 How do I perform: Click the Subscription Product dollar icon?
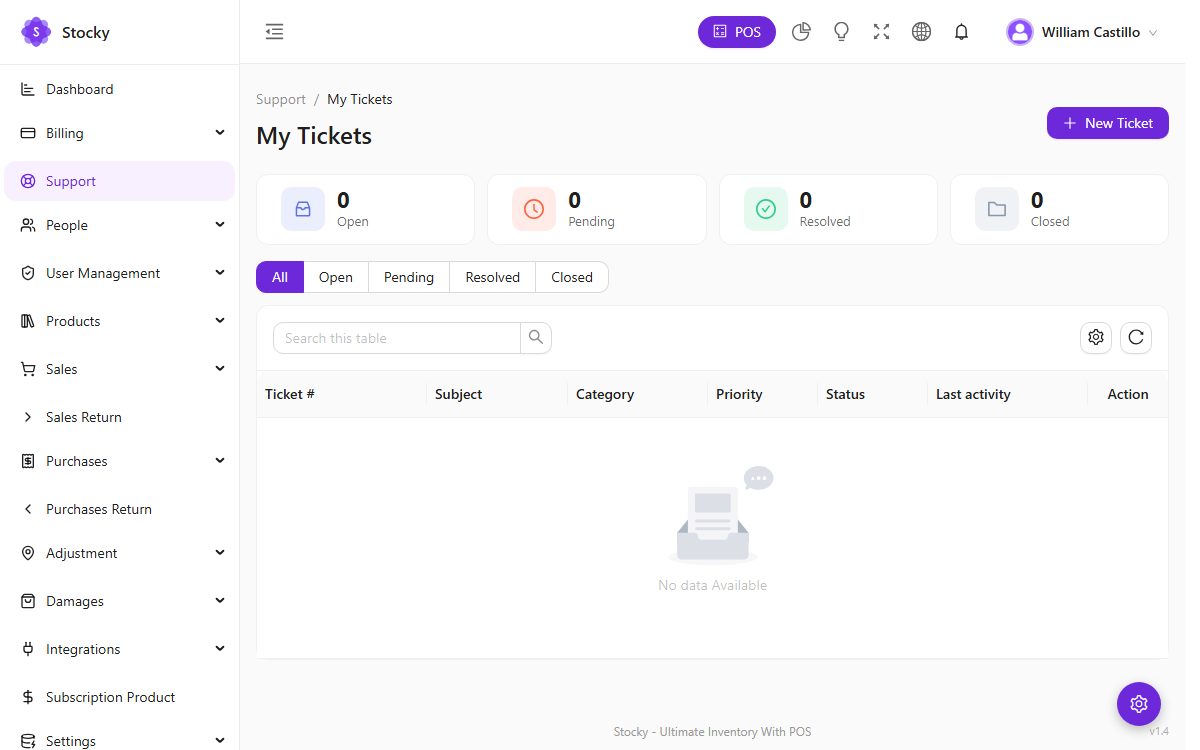click(28, 697)
